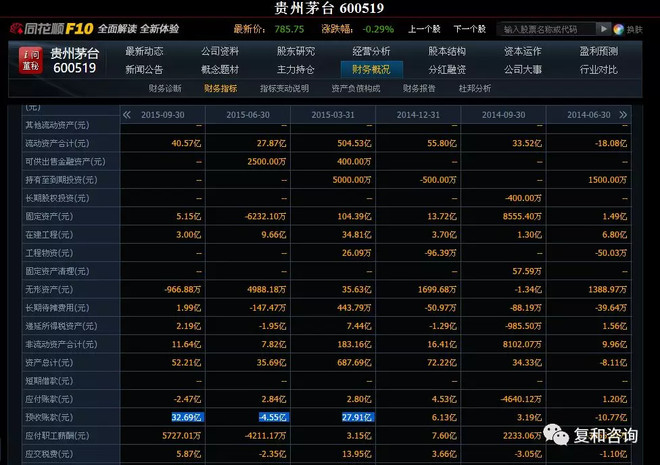660x465 pixels.
Task: Click the 2015-03-31 column header
Action: (x=333, y=115)
